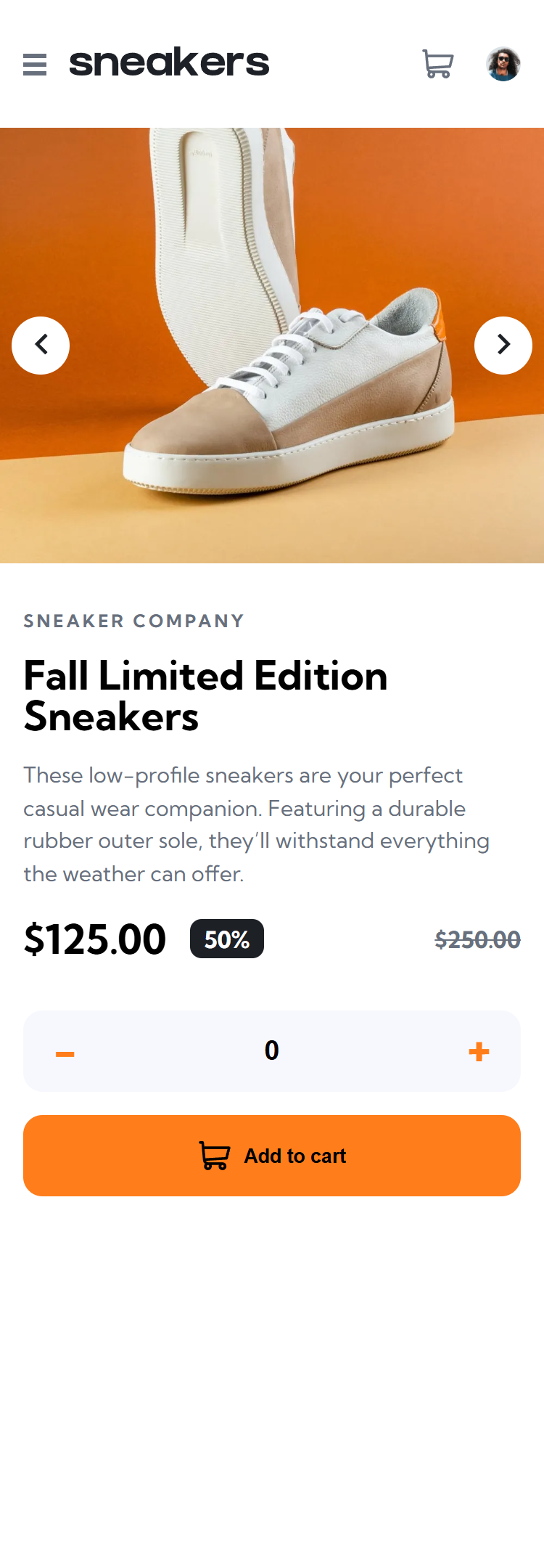Show the previous product image
The image size is (544, 1568).
[x=41, y=345]
